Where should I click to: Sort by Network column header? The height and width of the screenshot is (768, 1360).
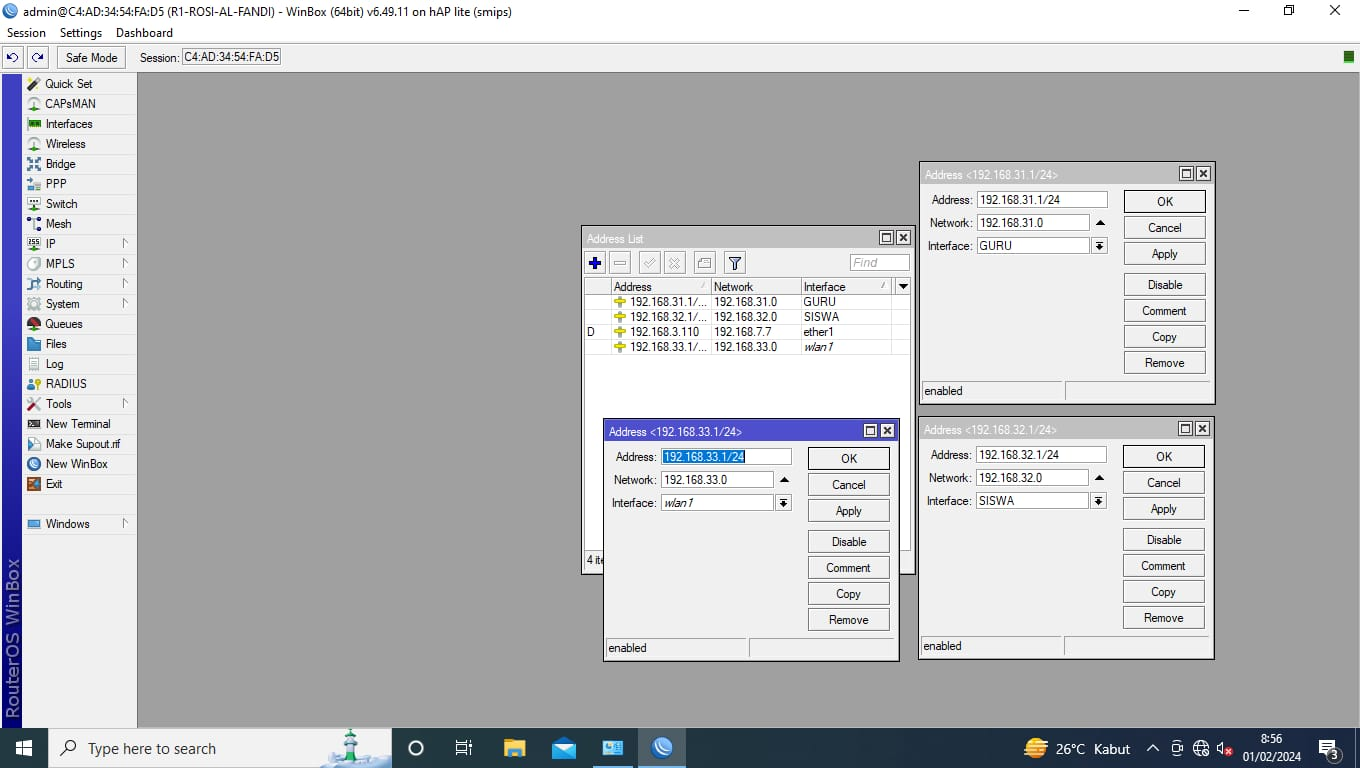pos(755,286)
